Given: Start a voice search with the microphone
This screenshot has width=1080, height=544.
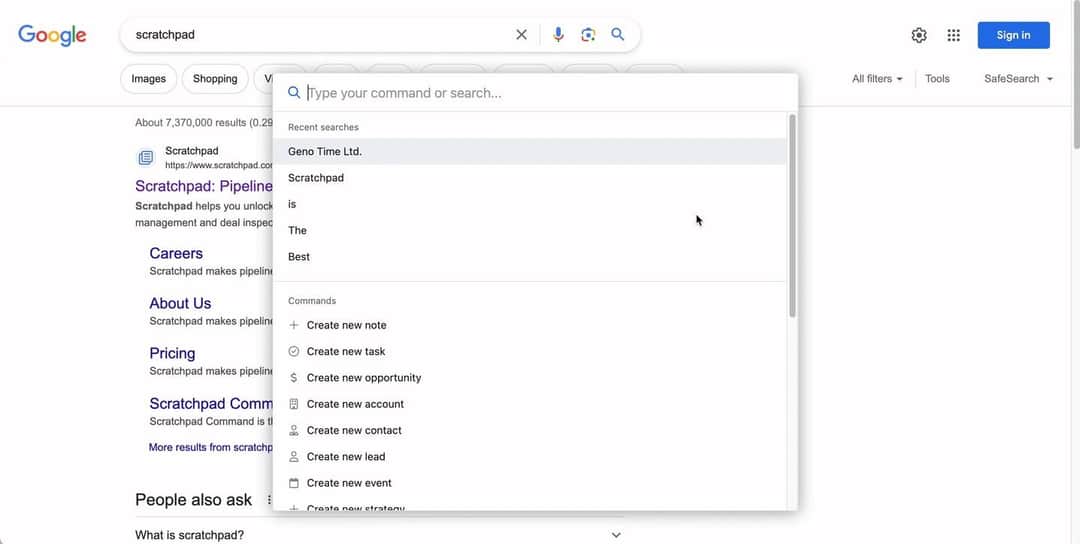Looking at the screenshot, I should [x=558, y=34].
